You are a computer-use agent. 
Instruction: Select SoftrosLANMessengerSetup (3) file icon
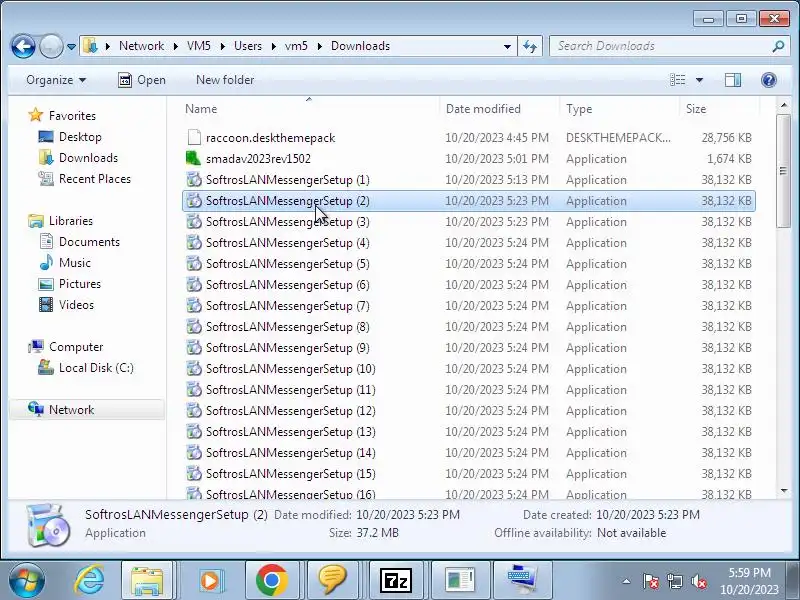(x=194, y=221)
